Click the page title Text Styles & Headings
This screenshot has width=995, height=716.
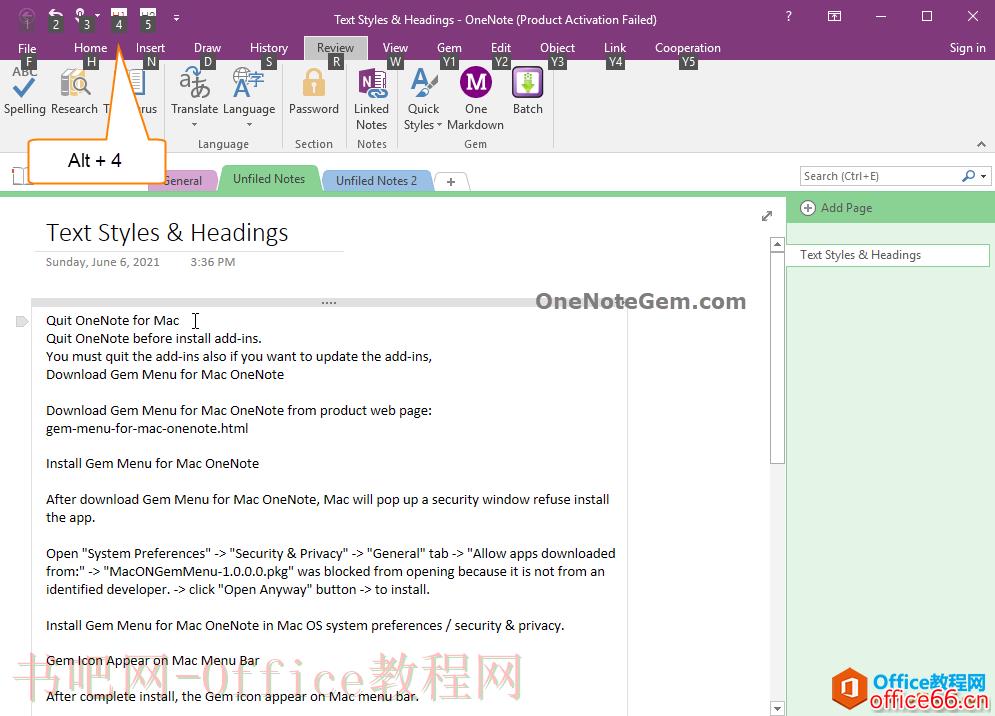click(167, 233)
